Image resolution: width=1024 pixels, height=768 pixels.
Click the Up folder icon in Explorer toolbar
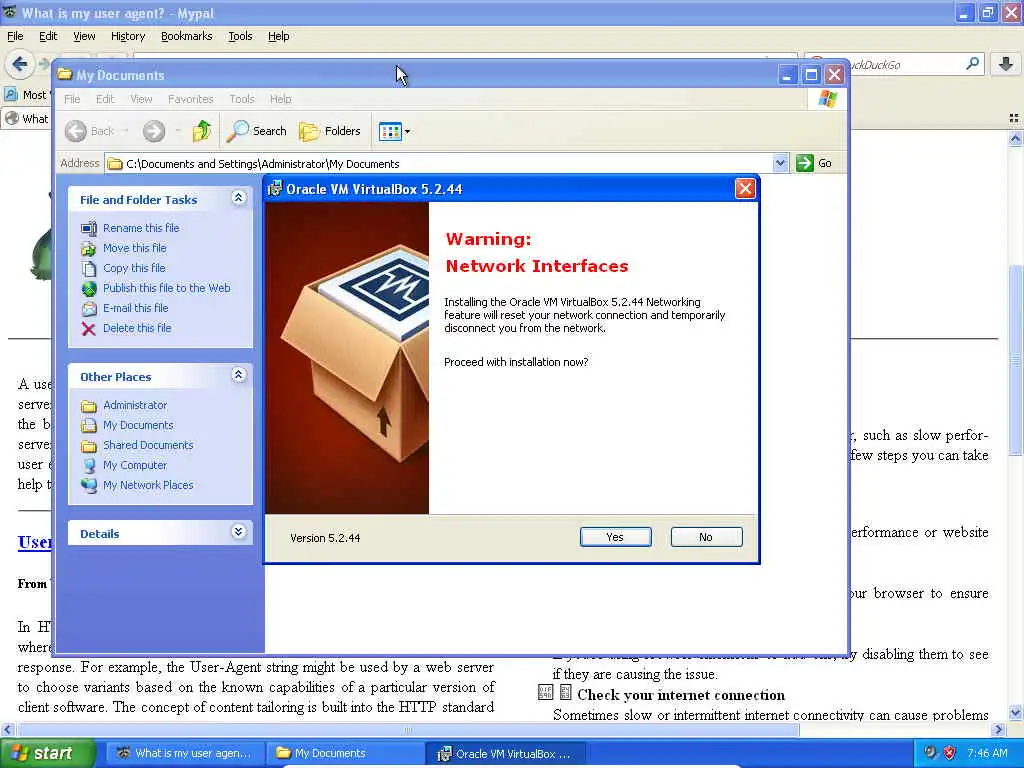pyautogui.click(x=202, y=131)
